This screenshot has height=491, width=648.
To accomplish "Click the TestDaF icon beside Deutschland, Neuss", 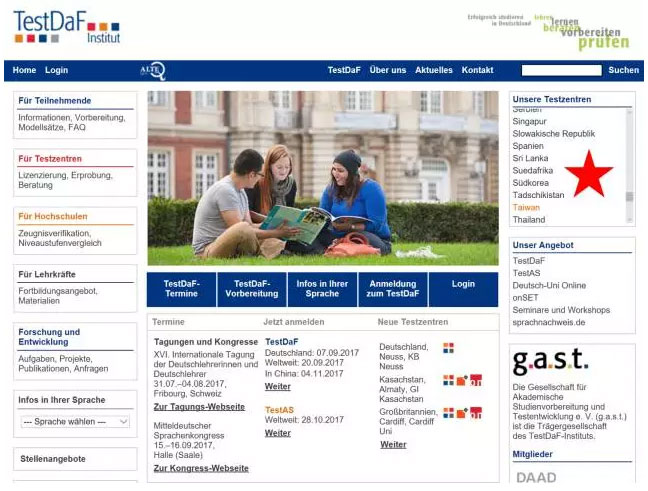I will point(448,348).
